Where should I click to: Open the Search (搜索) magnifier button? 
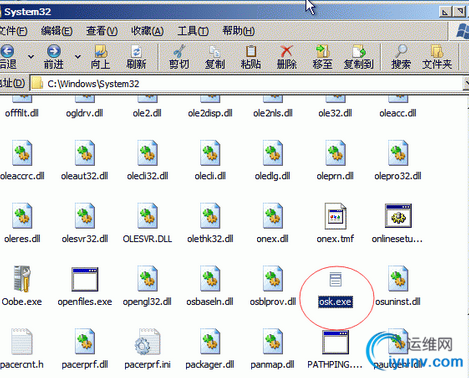(401, 57)
